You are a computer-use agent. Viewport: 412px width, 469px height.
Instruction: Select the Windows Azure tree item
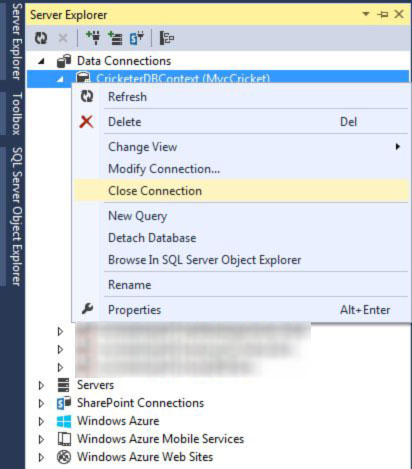point(118,421)
